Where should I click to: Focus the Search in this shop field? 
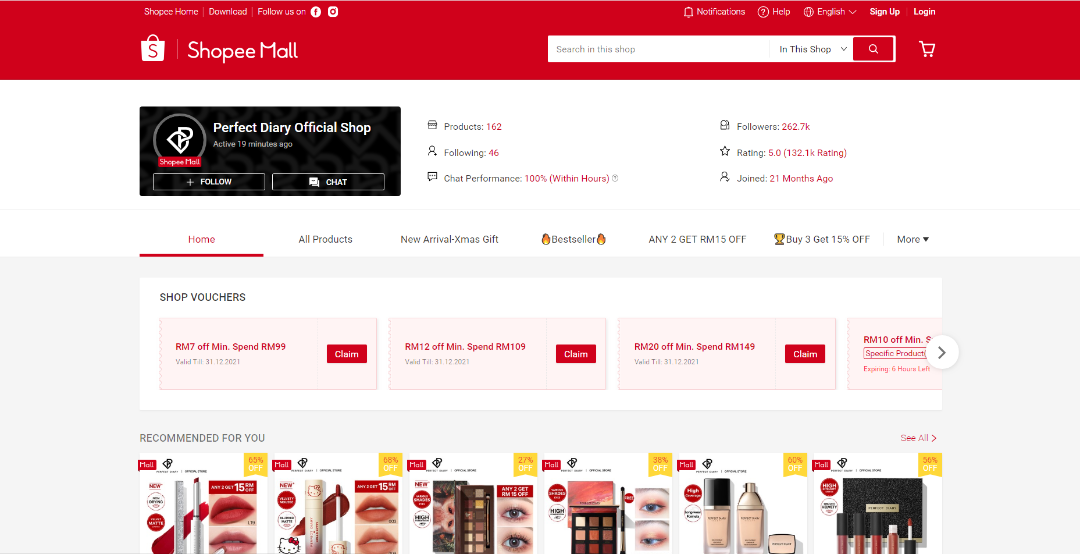pos(656,49)
